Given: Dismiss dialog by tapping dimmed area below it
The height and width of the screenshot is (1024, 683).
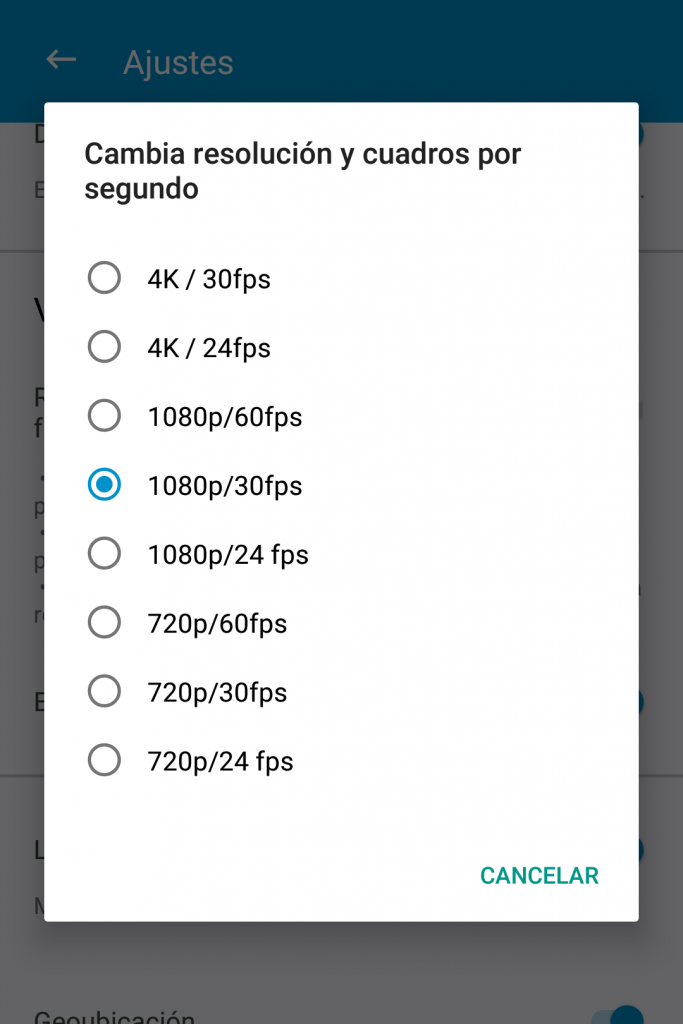Looking at the screenshot, I should click(340, 970).
